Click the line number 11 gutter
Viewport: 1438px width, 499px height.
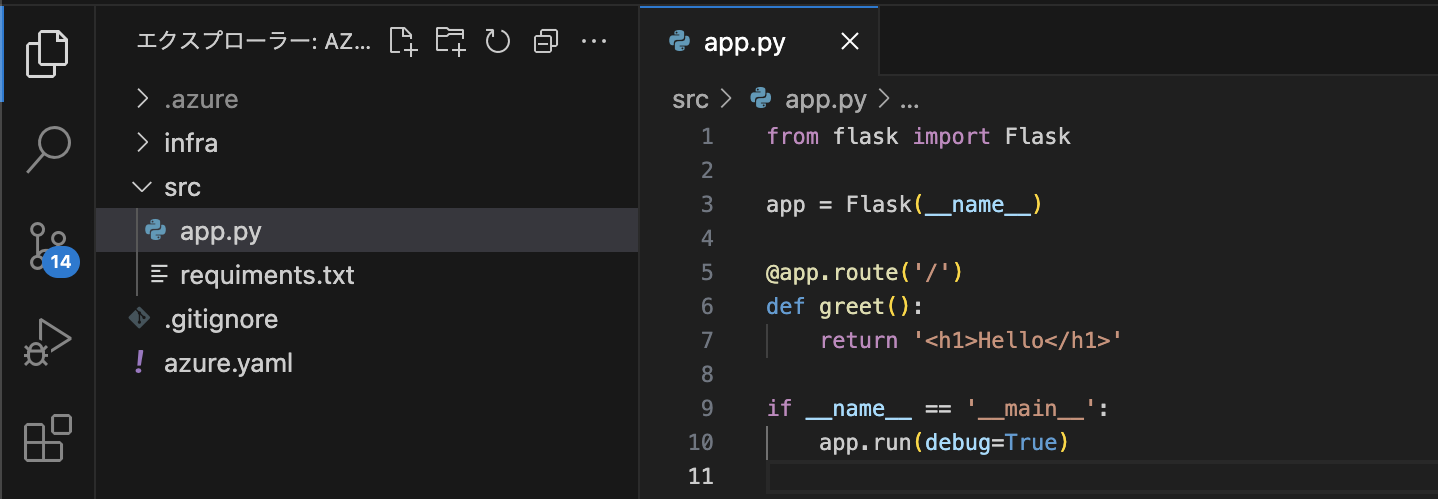(700, 476)
